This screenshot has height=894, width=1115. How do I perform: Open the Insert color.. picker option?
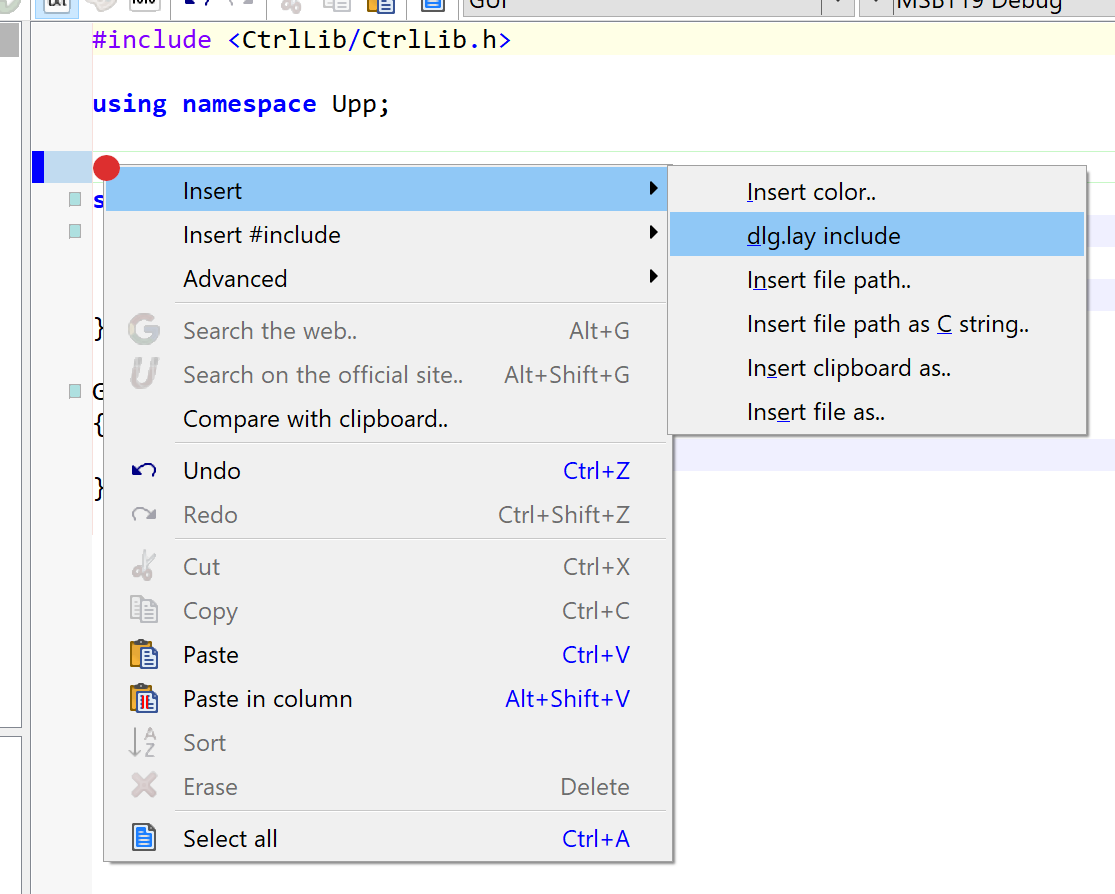point(811,192)
